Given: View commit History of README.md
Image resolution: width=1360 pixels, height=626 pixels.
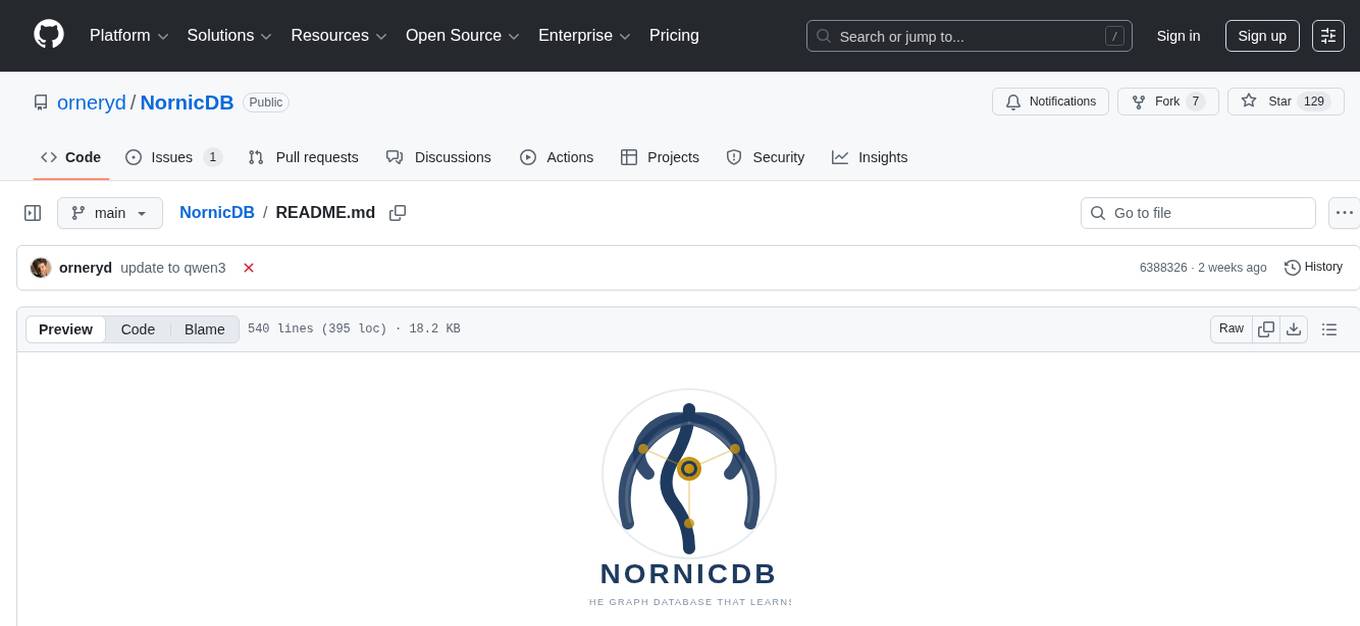Looking at the screenshot, I should pos(1313,267).
